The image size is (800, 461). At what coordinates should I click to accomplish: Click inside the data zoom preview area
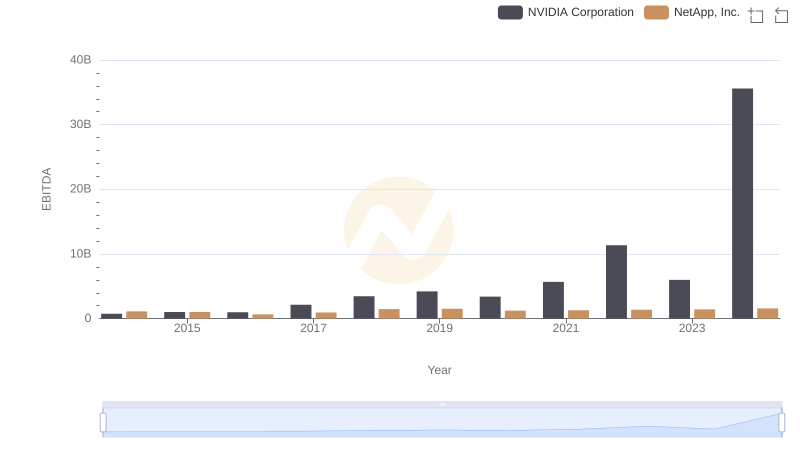point(442,423)
